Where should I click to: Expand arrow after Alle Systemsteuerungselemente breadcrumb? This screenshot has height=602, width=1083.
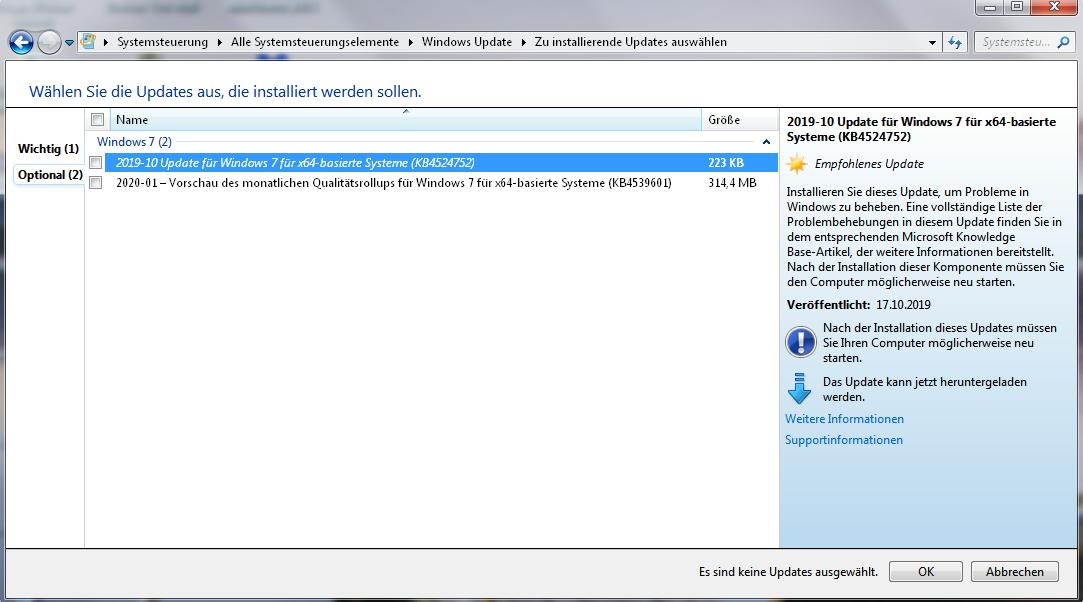[x=410, y=42]
